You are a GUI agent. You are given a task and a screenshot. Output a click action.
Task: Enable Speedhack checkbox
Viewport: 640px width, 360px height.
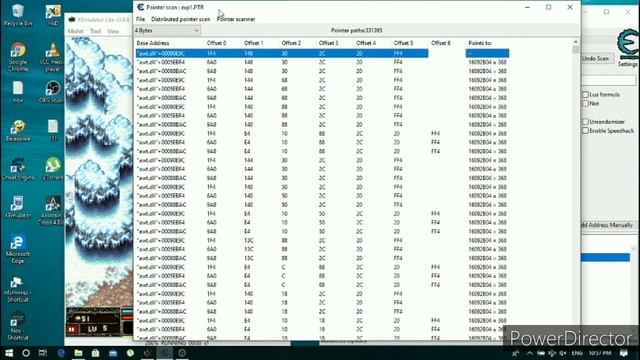585,131
